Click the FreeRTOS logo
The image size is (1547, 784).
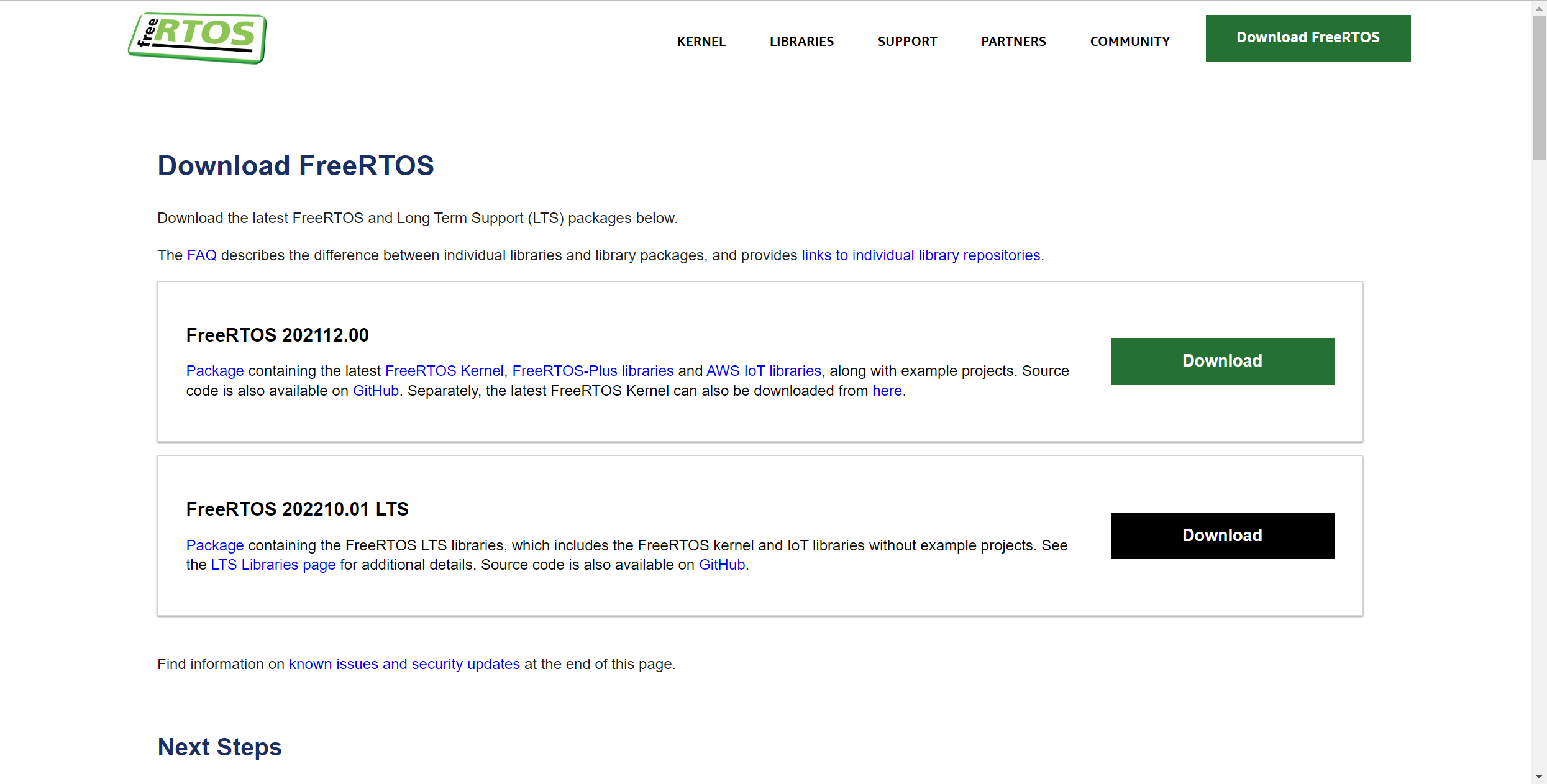pyautogui.click(x=198, y=38)
